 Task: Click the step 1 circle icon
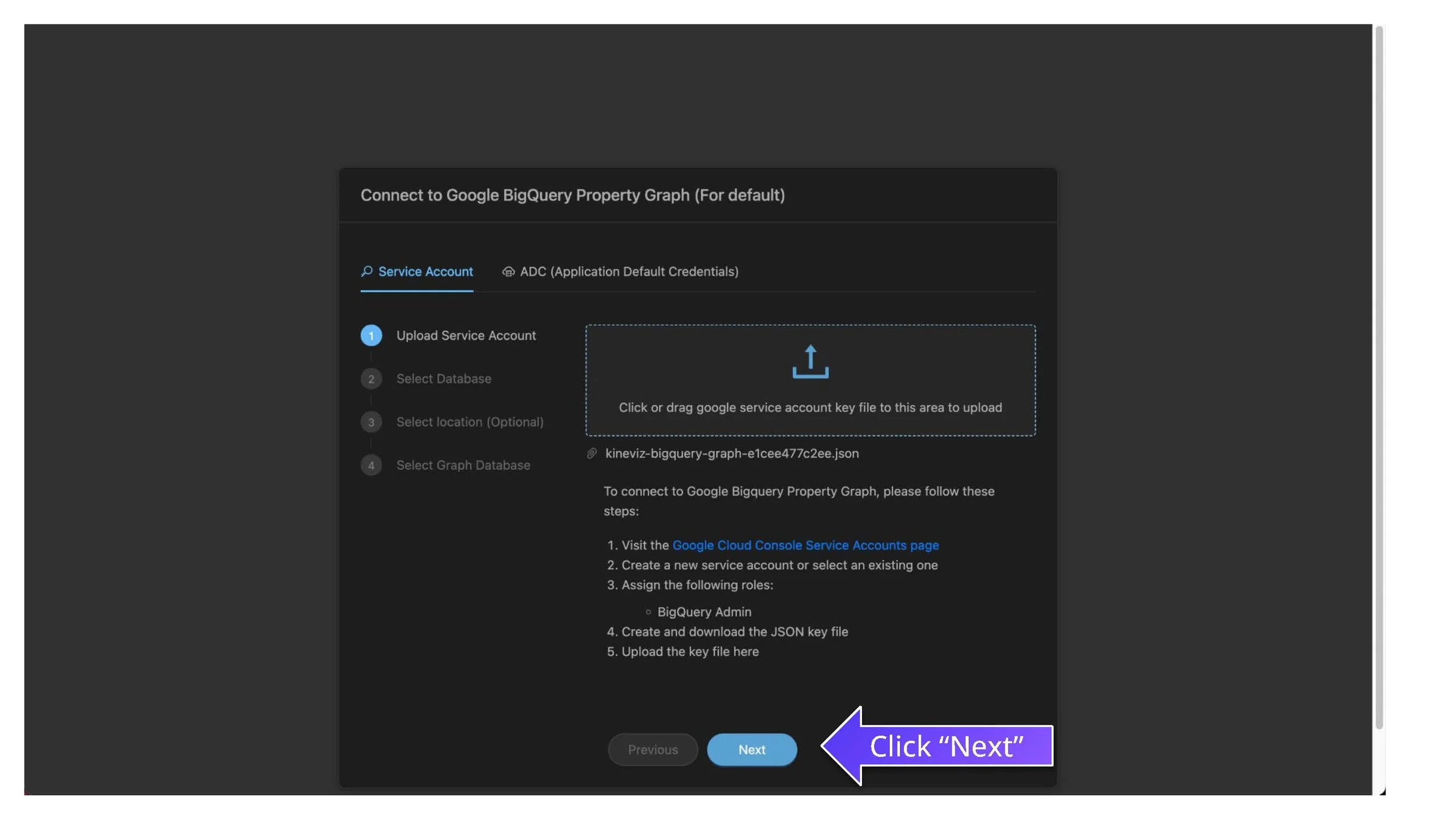tap(371, 336)
